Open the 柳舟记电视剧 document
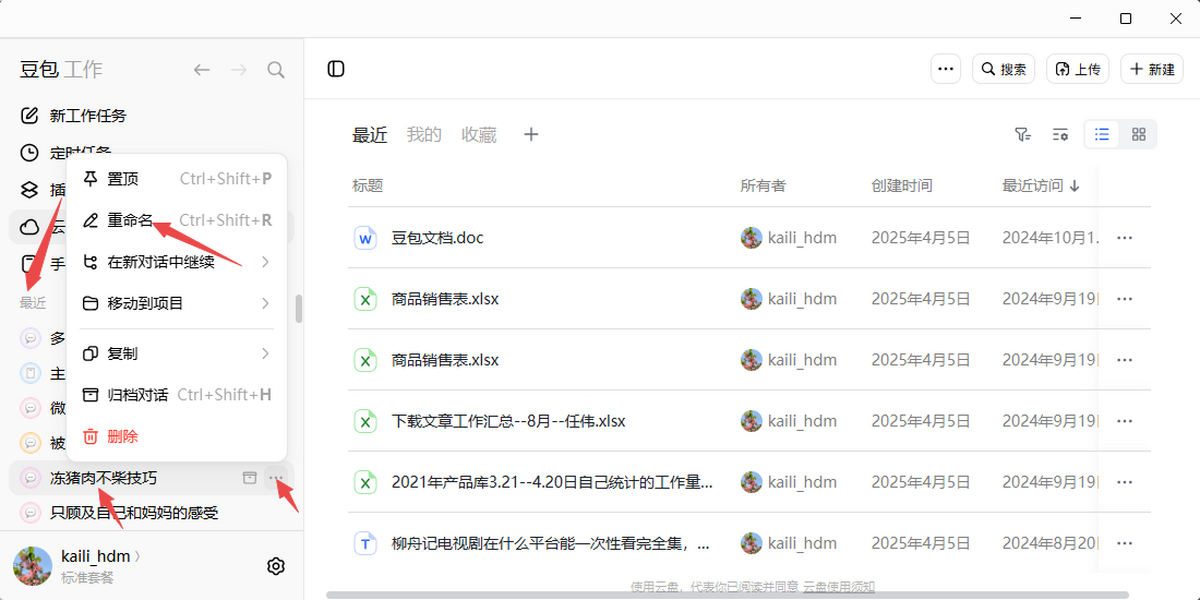Screen dimensions: 1200x600 [x=552, y=544]
